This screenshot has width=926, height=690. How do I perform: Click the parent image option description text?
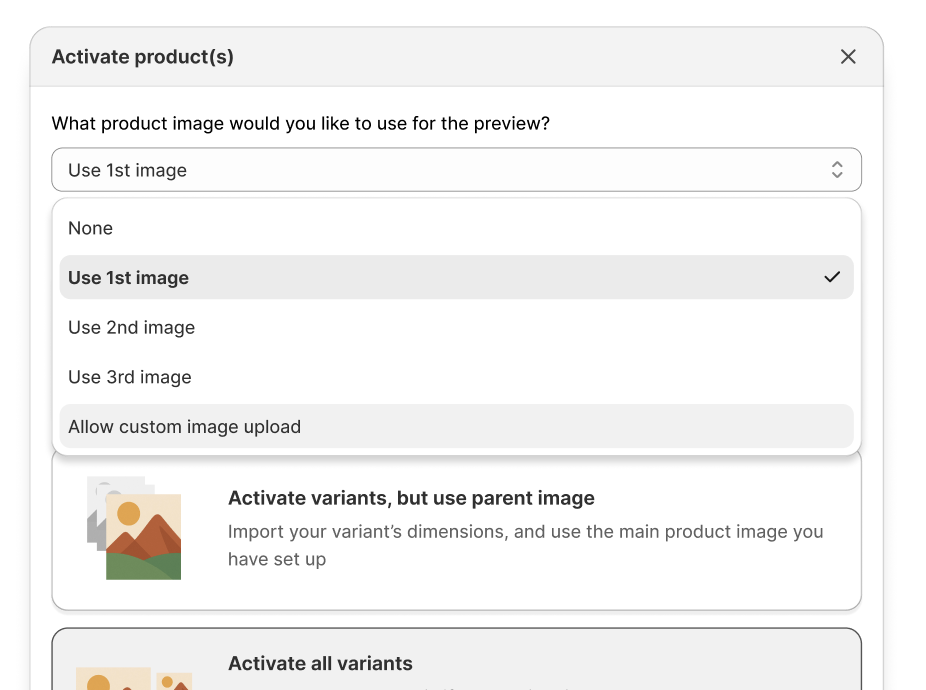coord(526,545)
